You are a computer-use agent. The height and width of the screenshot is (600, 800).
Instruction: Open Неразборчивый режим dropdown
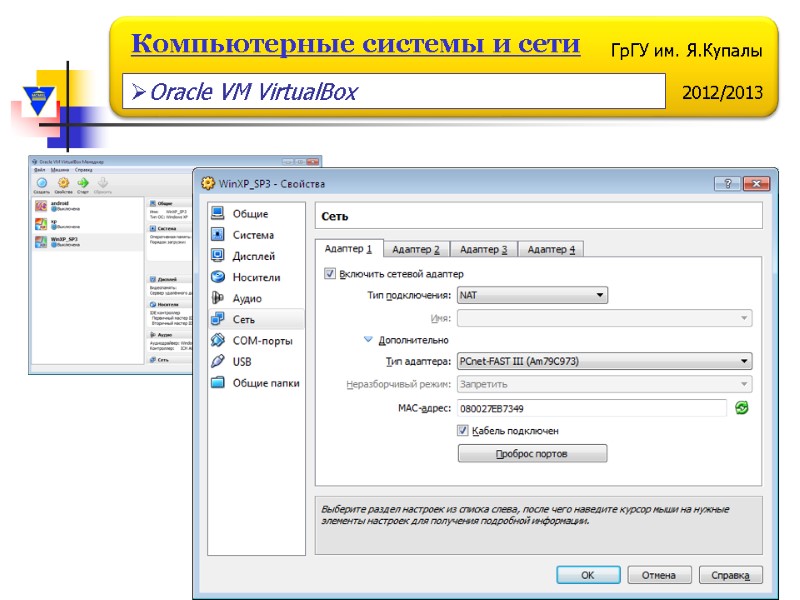coord(604,384)
